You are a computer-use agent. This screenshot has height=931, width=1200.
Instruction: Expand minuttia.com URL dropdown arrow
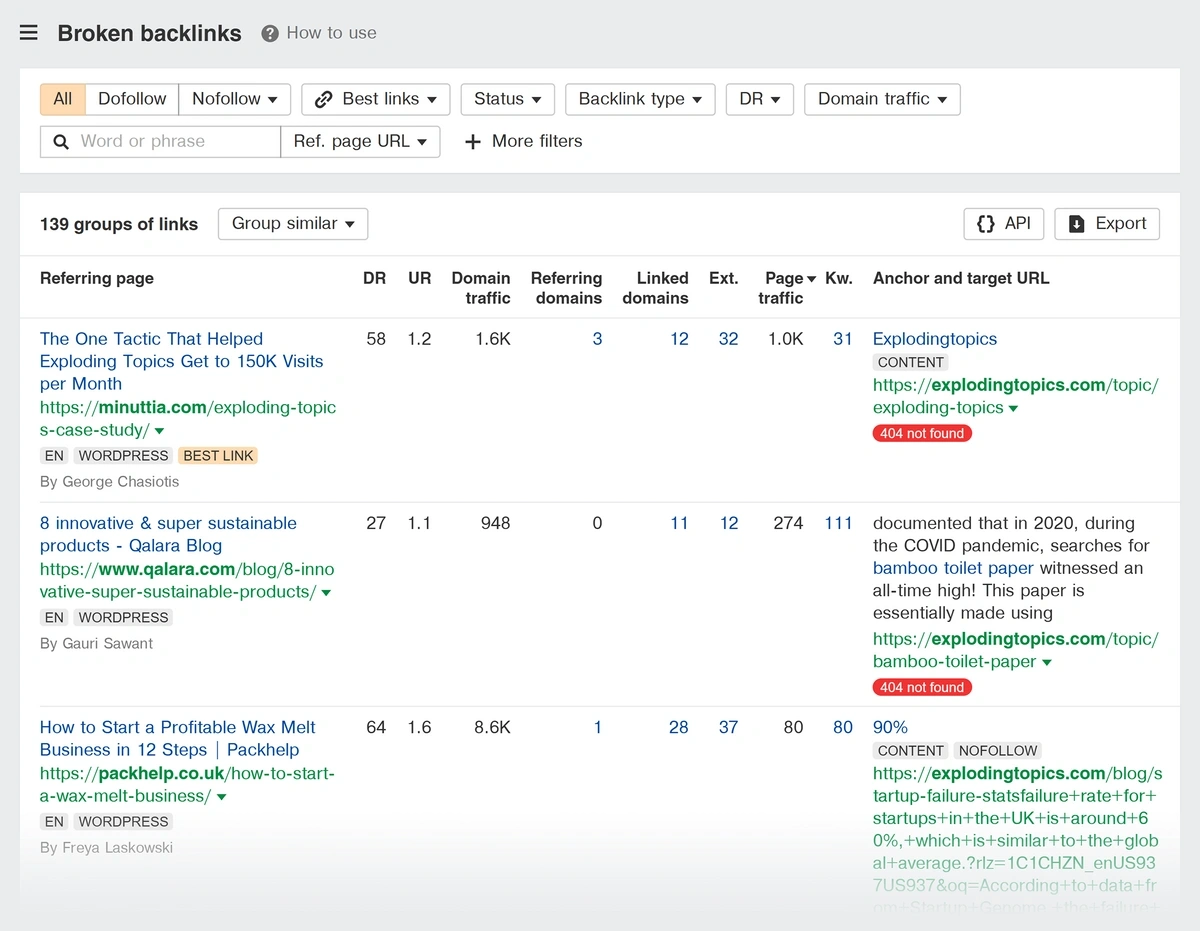[x=159, y=431]
